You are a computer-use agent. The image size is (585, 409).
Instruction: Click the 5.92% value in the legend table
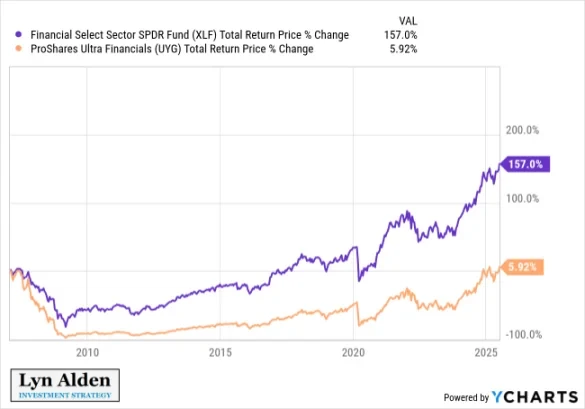point(403,49)
